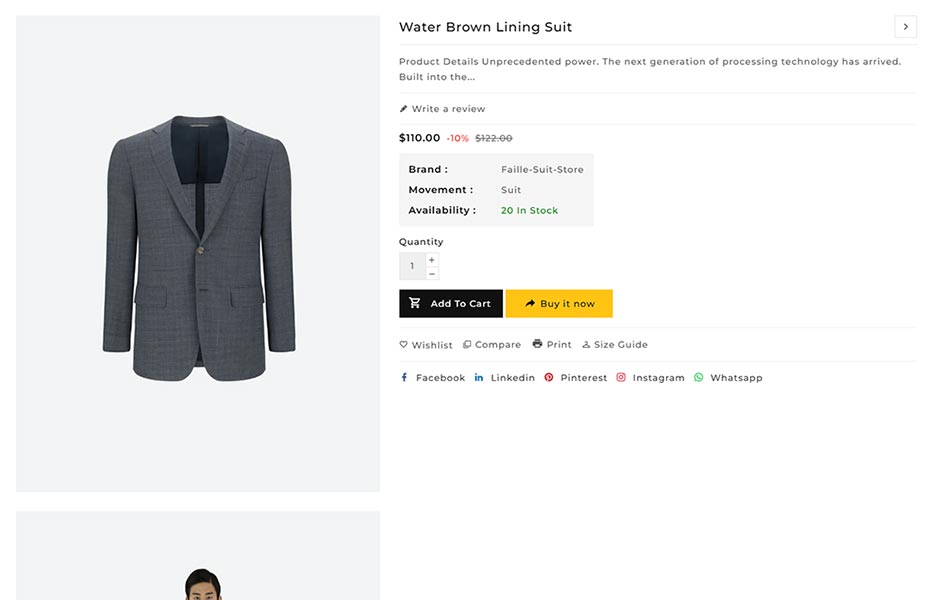Click the Pinterest share icon
Image resolution: width=930 pixels, height=600 pixels.
pyautogui.click(x=549, y=378)
